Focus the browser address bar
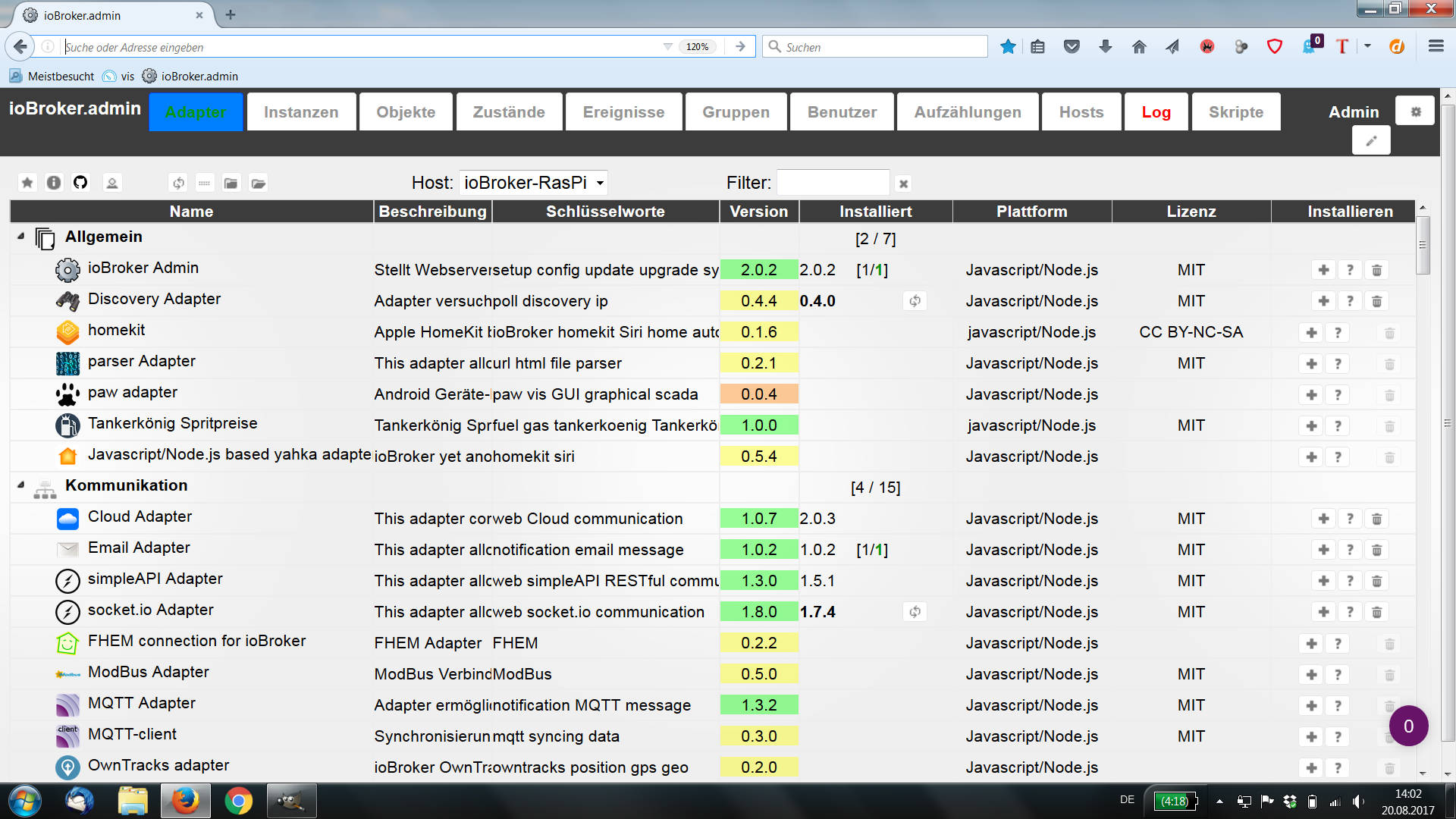 tap(362, 47)
